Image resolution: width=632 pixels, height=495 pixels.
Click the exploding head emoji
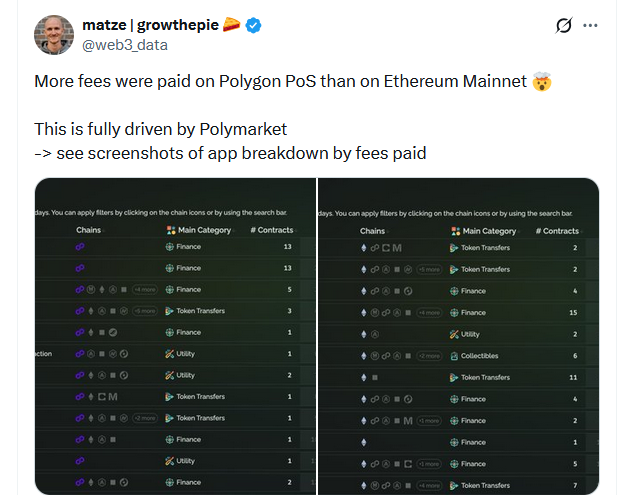click(x=541, y=81)
